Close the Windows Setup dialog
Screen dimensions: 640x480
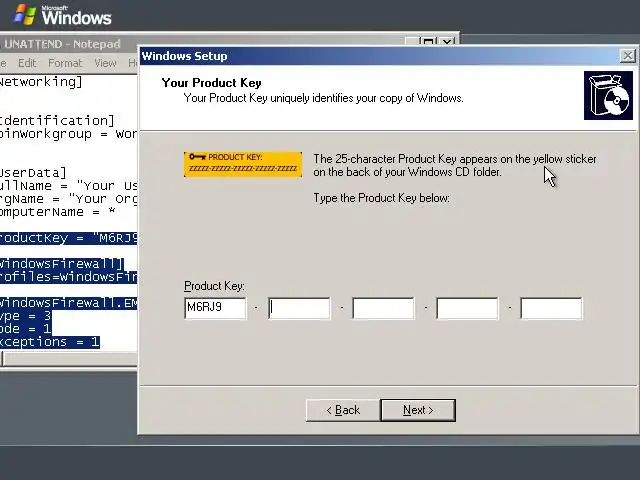(628, 56)
